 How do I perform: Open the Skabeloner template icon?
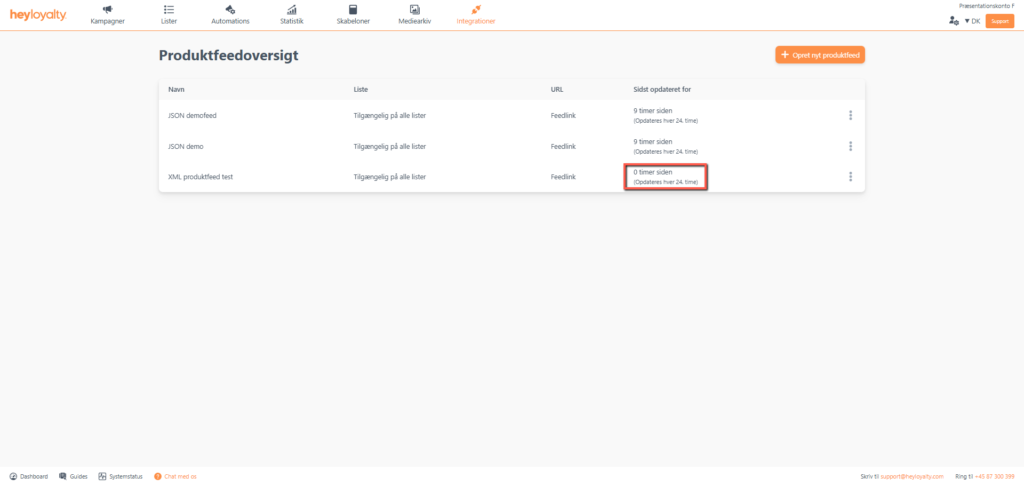coord(353,9)
